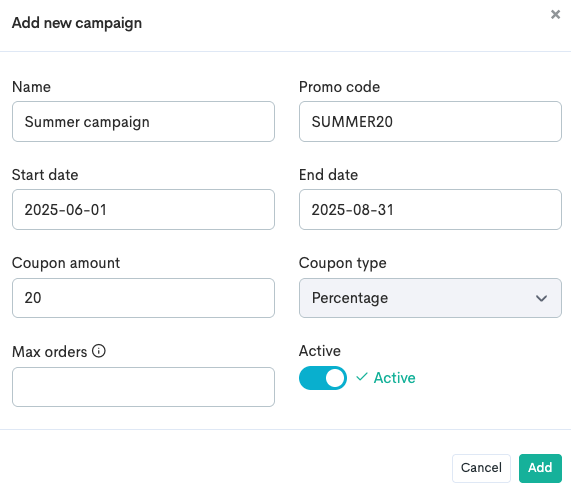Image resolution: width=571 pixels, height=491 pixels.
Task: Click the Coupon type label
Action: (342, 263)
